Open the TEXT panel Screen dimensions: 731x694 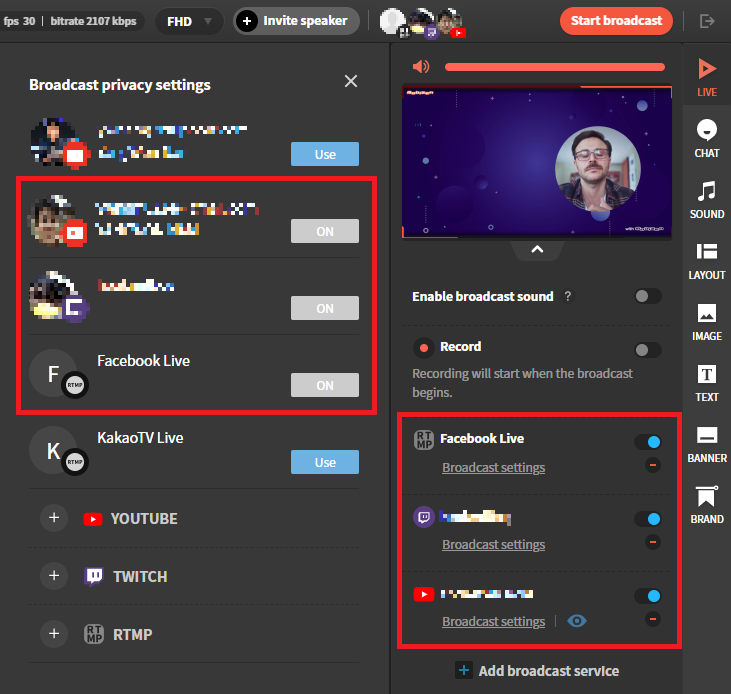tap(707, 383)
